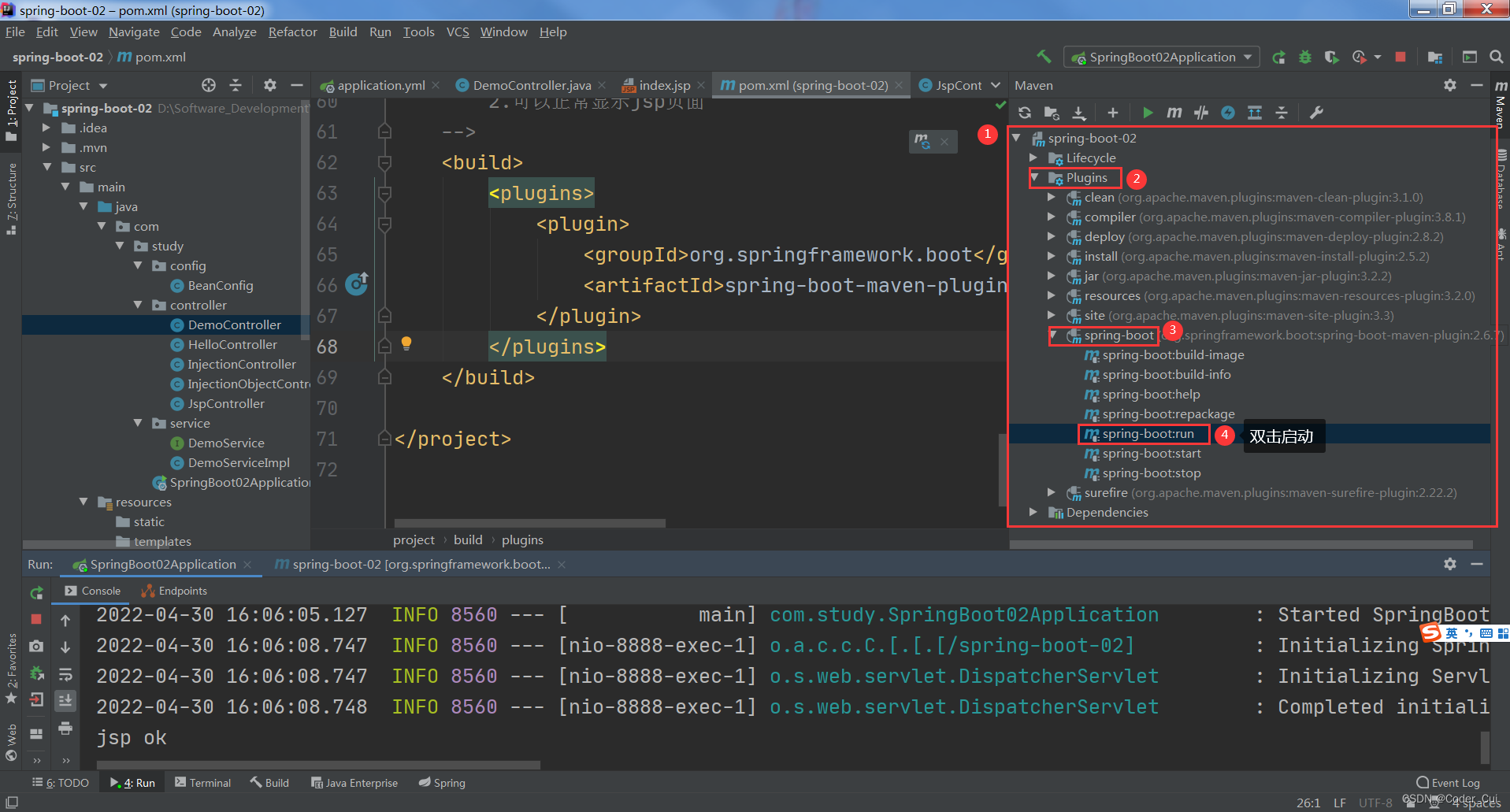Click the UTF-8 encoding in status bar

point(1375,803)
